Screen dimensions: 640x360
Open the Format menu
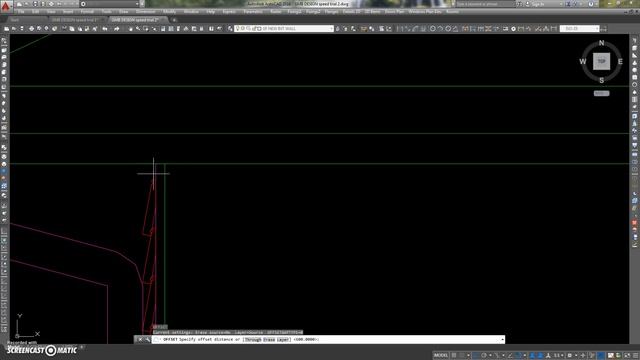pyautogui.click(x=87, y=12)
